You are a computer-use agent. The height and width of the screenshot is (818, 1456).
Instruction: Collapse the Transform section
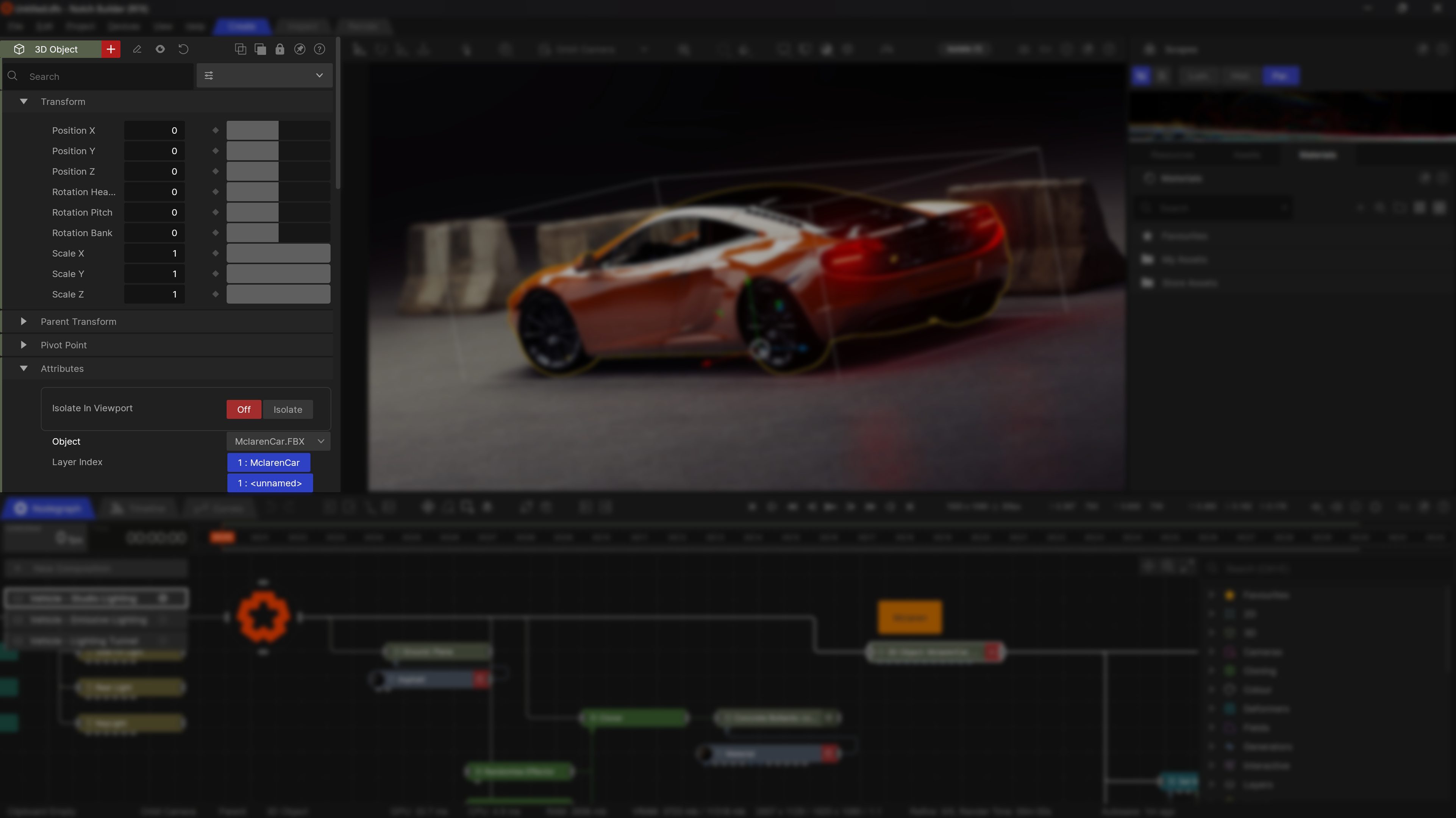coord(24,102)
